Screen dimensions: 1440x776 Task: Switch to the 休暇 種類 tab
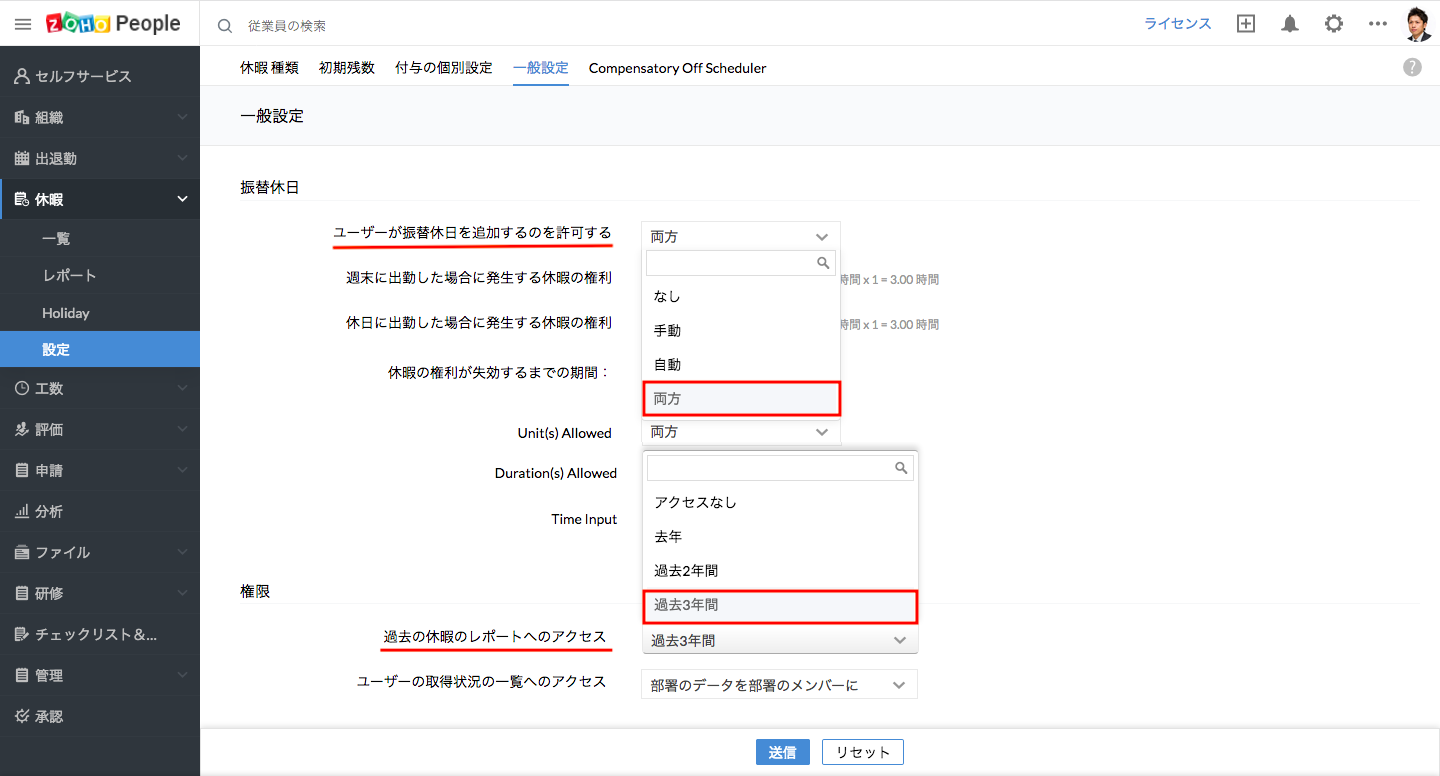point(269,68)
